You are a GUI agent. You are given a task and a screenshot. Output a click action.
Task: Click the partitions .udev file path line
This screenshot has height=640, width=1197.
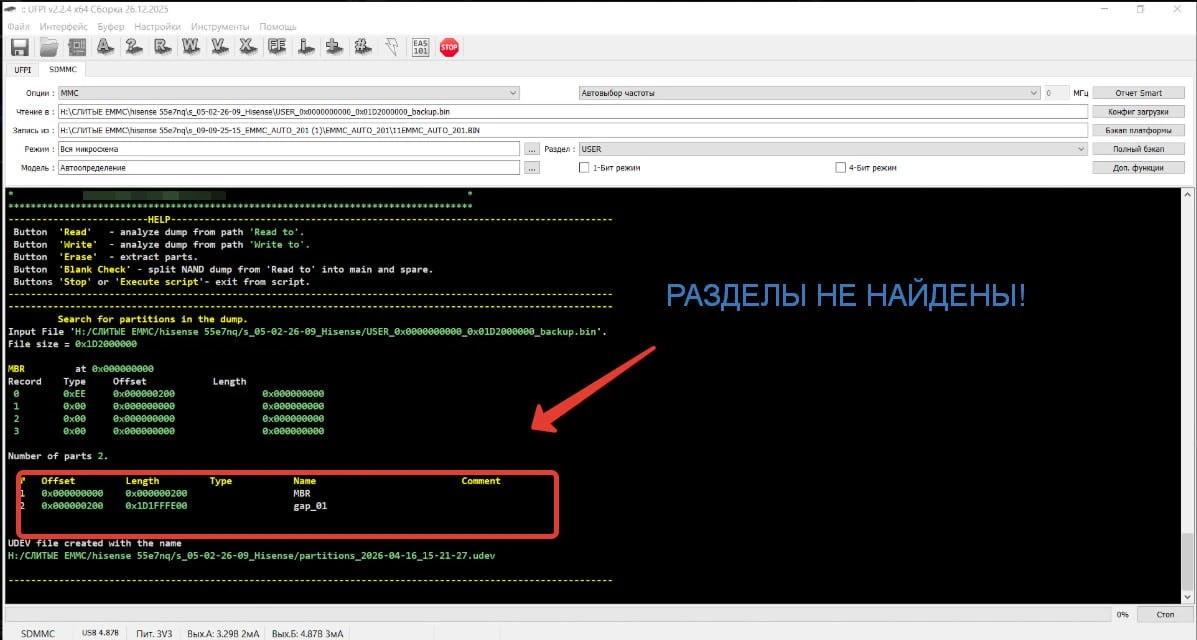(x=251, y=555)
